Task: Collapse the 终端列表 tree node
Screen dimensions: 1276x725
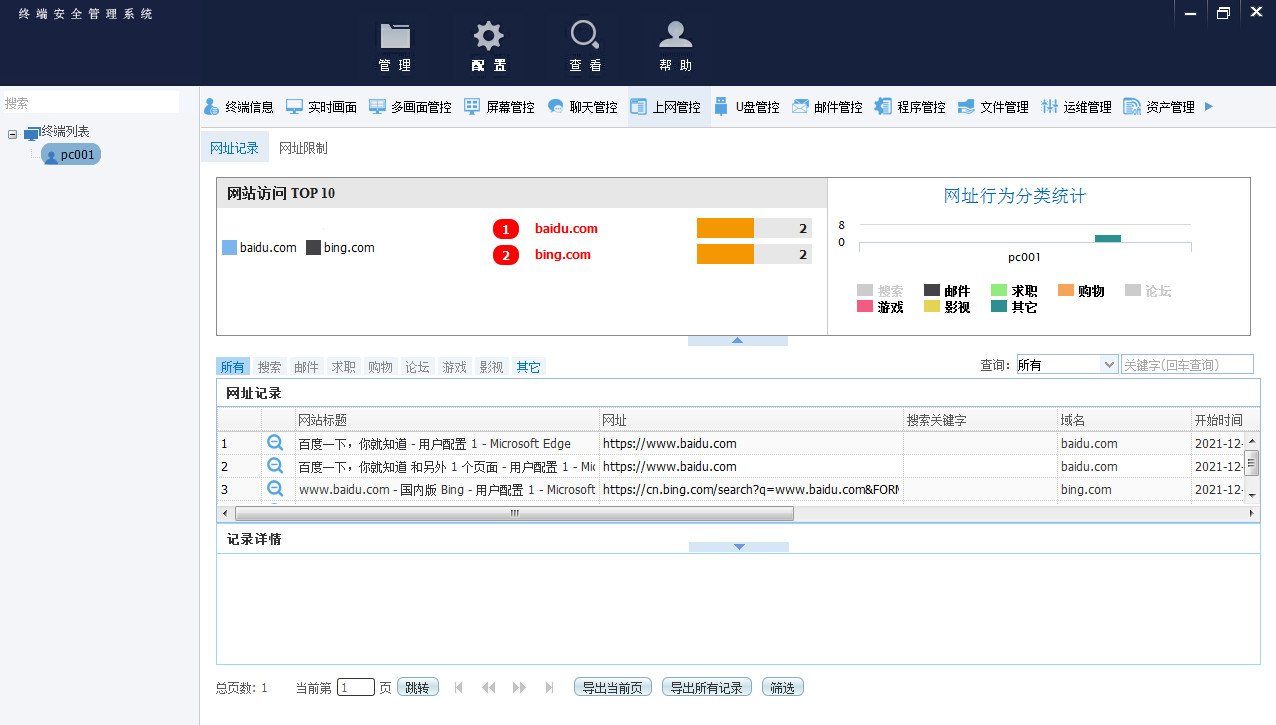Action: pyautogui.click(x=12, y=133)
